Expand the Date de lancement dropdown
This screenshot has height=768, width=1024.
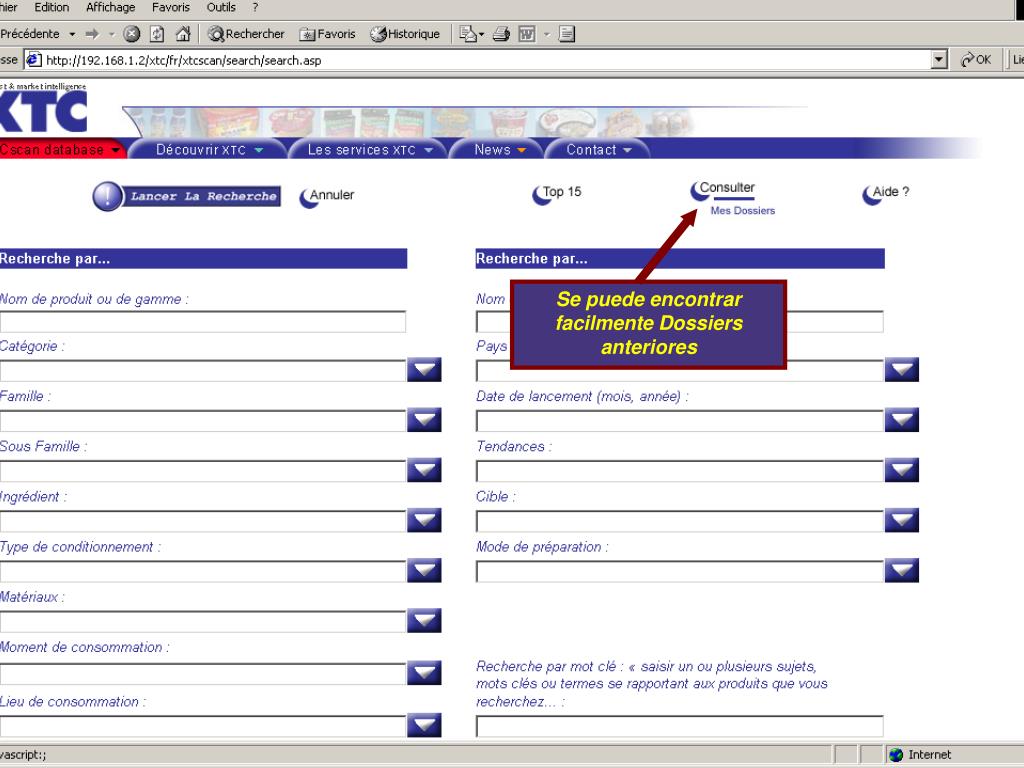[x=902, y=420]
